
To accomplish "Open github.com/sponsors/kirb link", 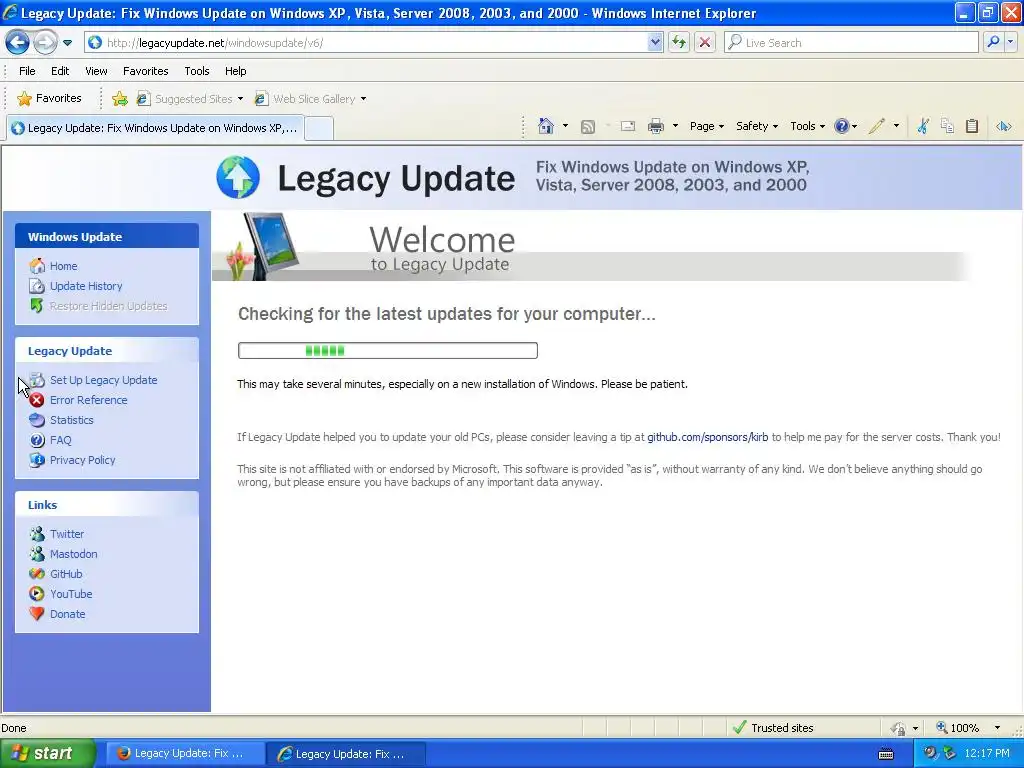I will (707, 437).
